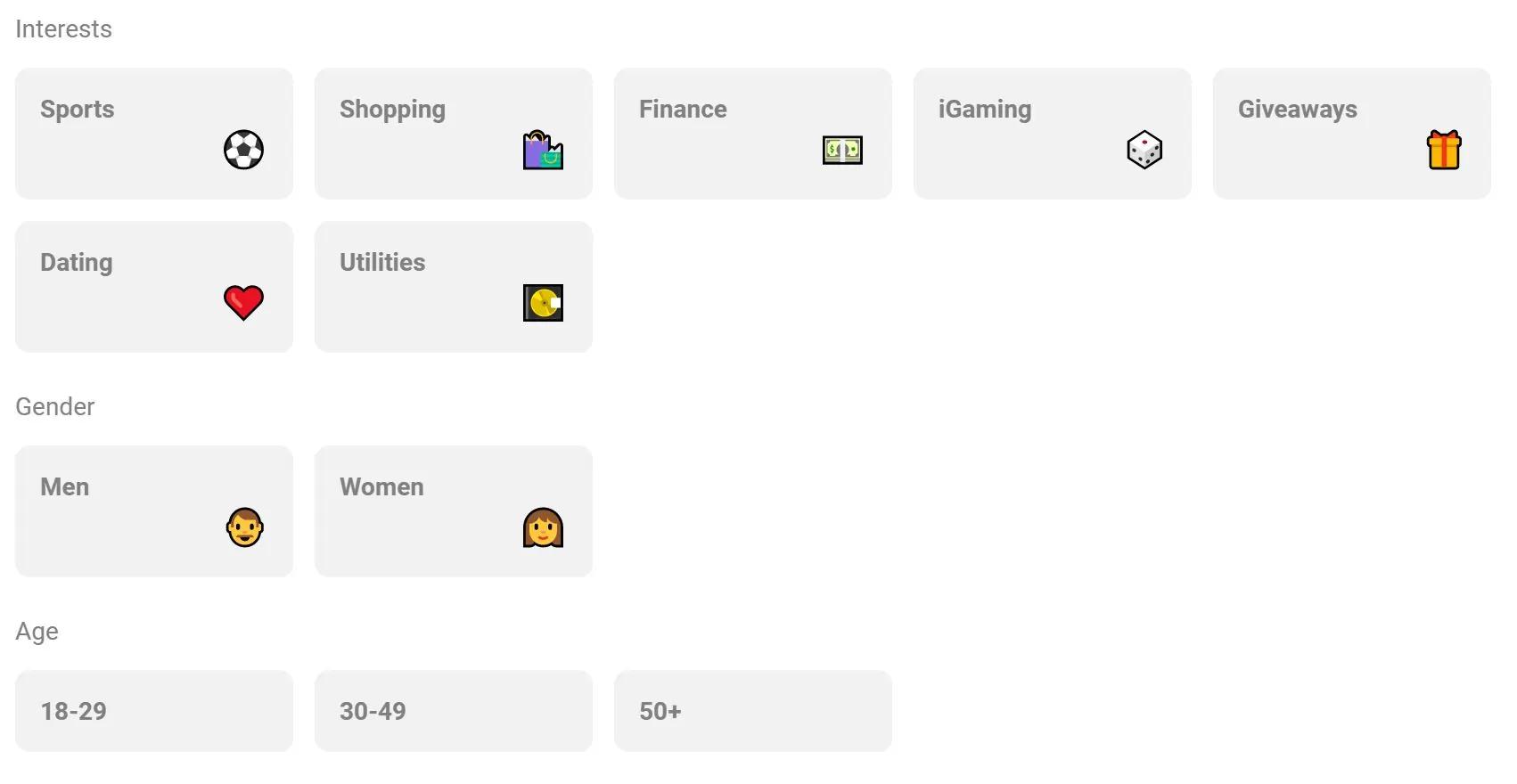The width and height of the screenshot is (1517, 784).
Task: Click the gift box icon on Giveaways
Action: pyautogui.click(x=1444, y=150)
